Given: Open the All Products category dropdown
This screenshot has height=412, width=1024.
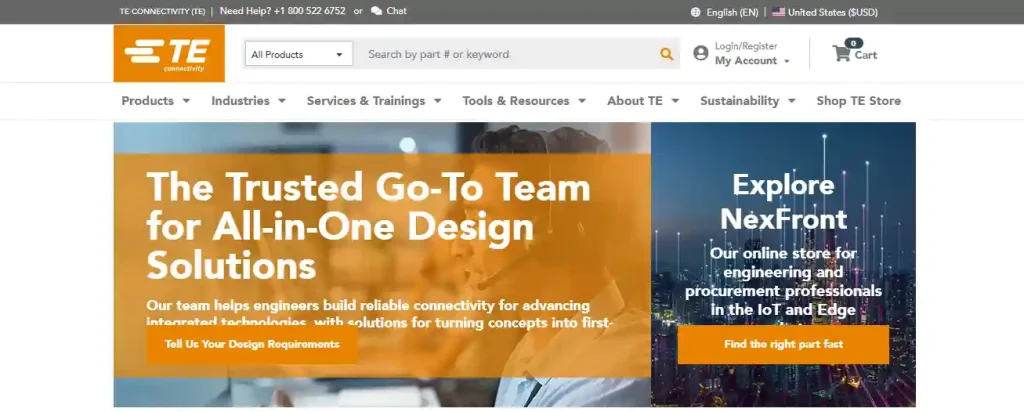Looking at the screenshot, I should click(298, 54).
